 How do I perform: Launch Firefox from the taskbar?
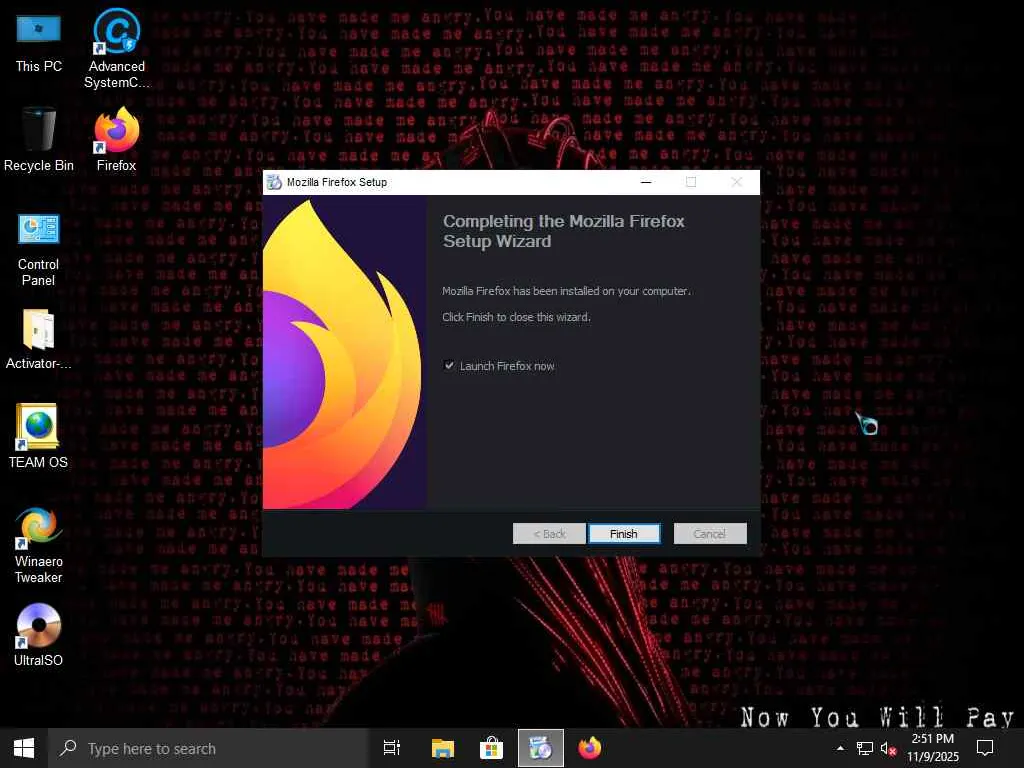pos(590,748)
